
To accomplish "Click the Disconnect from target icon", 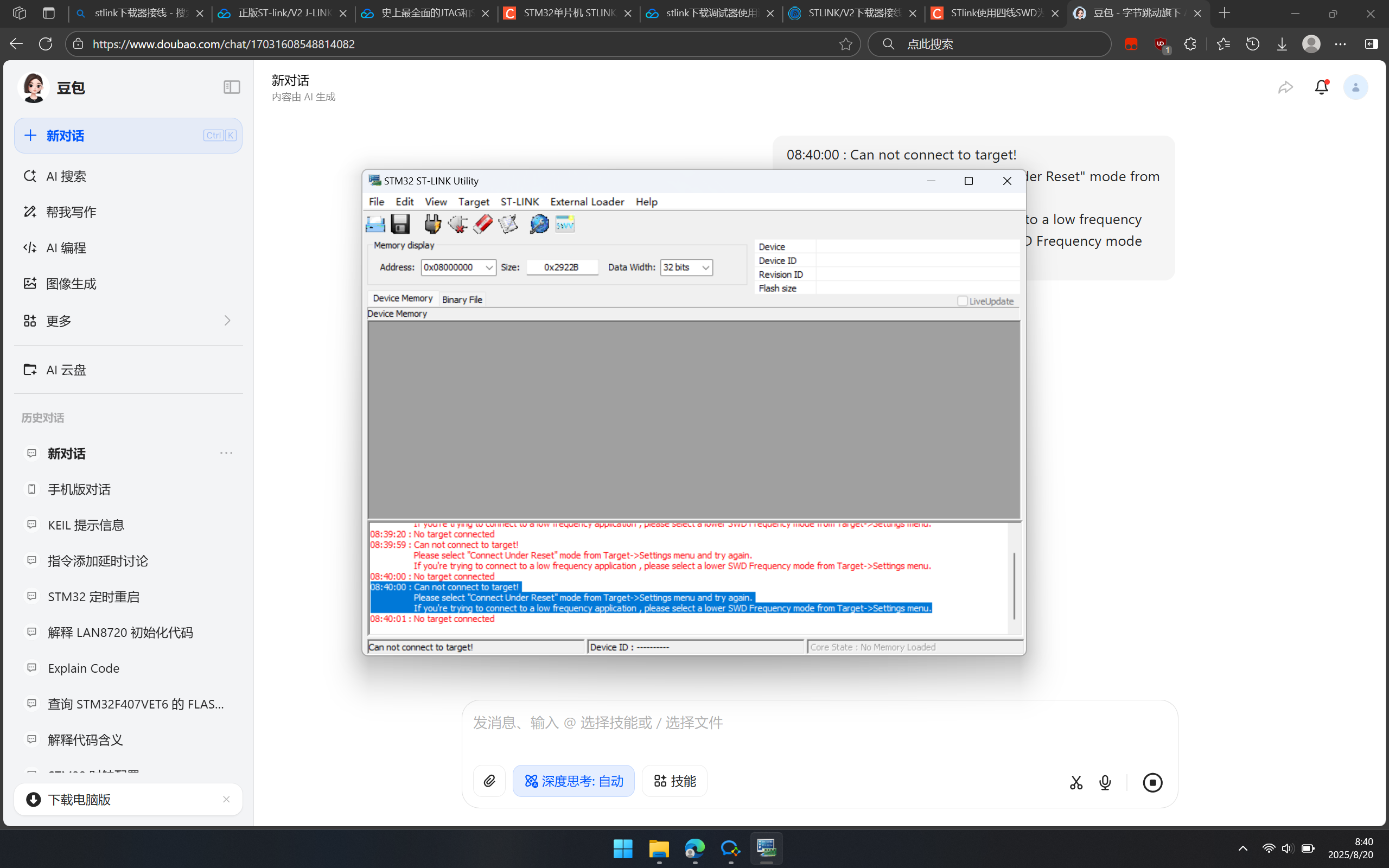I will 457,224.
